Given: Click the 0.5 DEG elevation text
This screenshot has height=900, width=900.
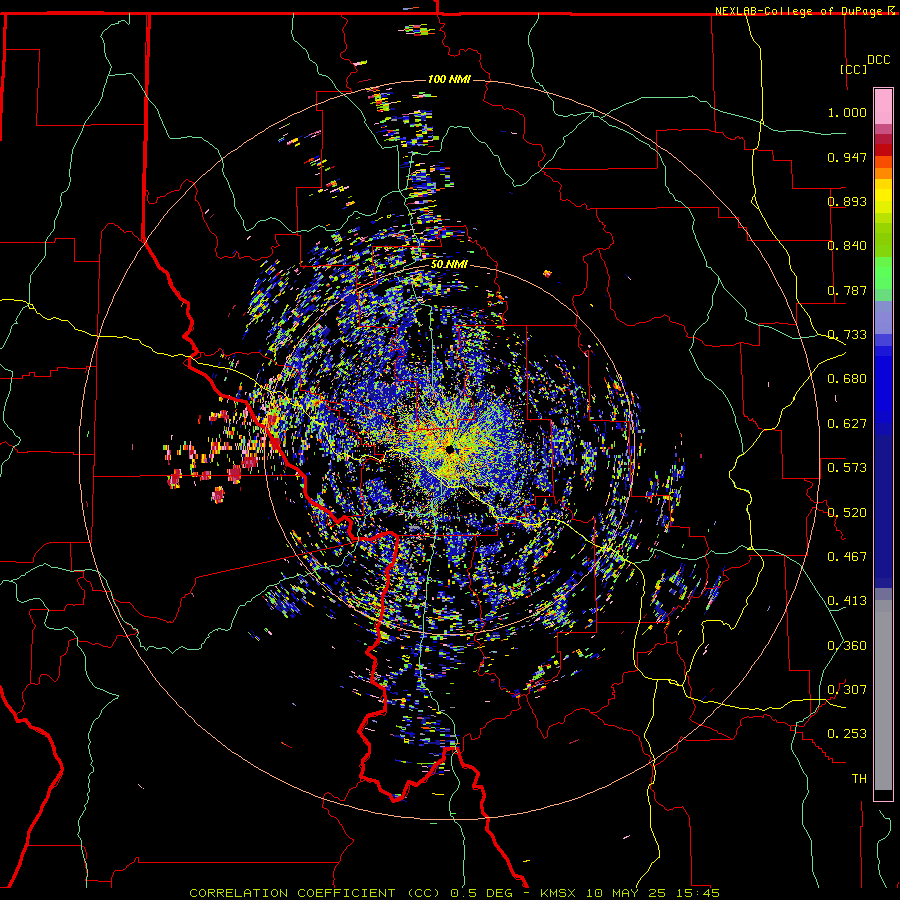Looking at the screenshot, I should click(481, 893).
